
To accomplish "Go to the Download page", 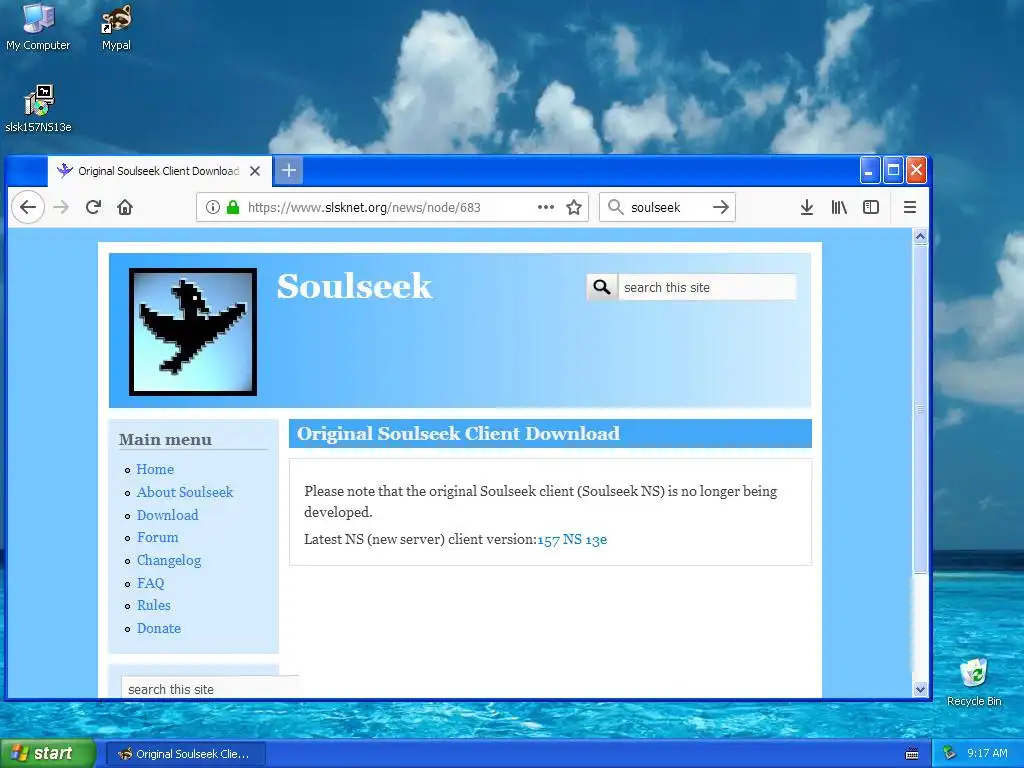I will point(167,515).
